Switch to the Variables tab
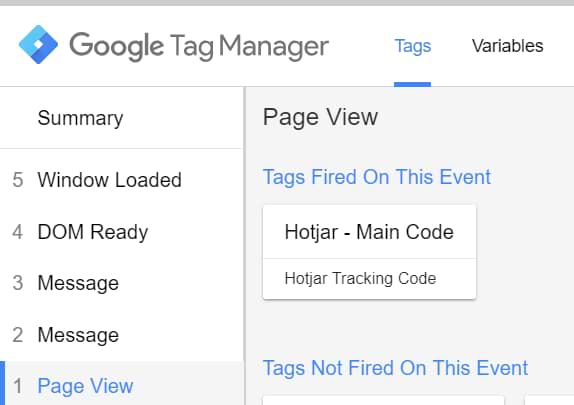The width and height of the screenshot is (574, 405). pos(507,46)
